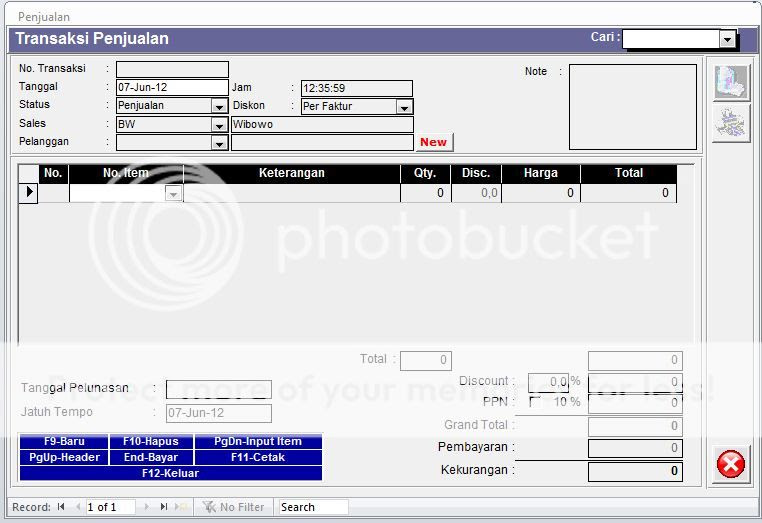Screen dimensions: 762x523
Task: Click the End-Bayar button
Action: (x=151, y=457)
